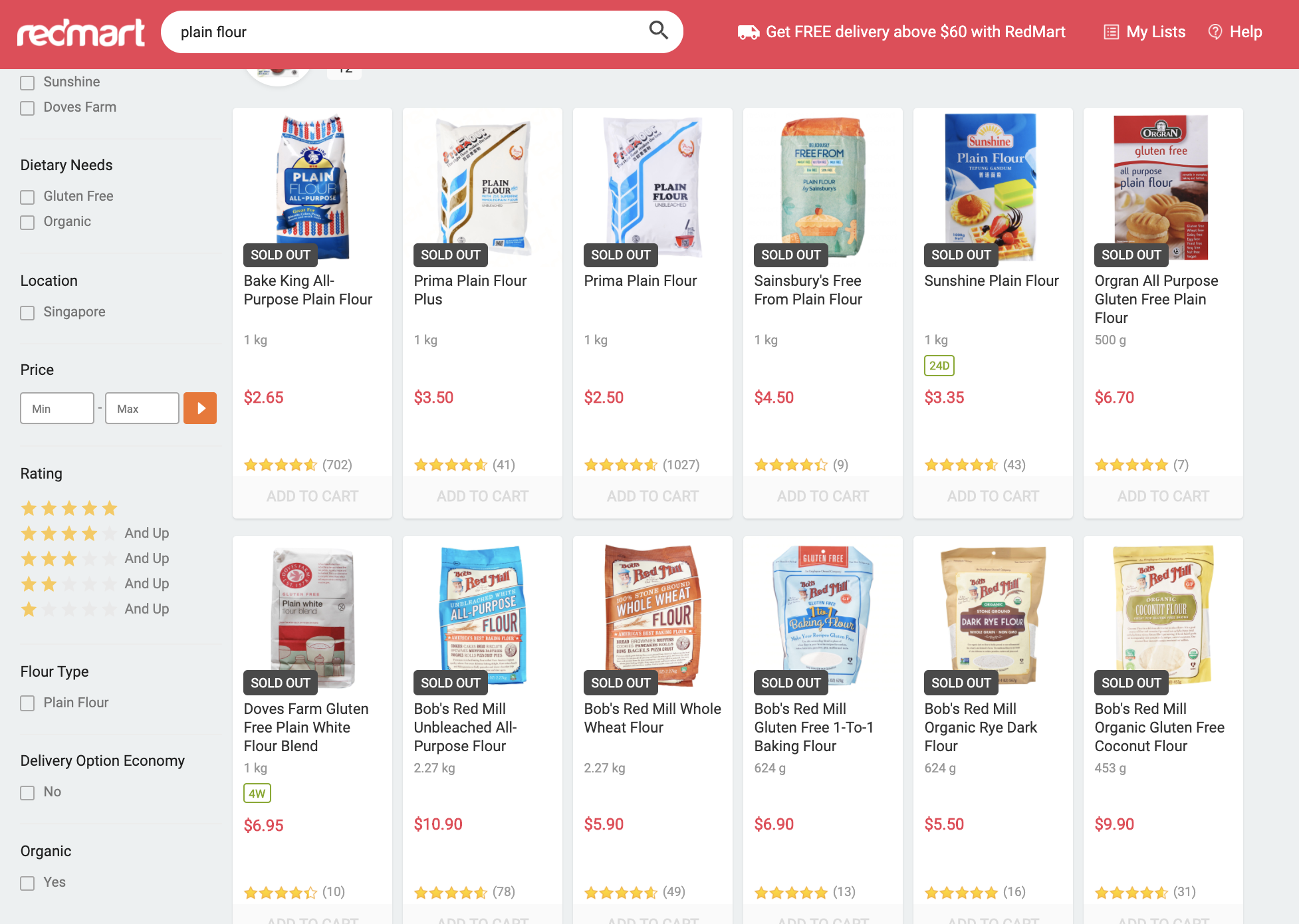
Task: Filter by five star rating
Action: [69, 509]
